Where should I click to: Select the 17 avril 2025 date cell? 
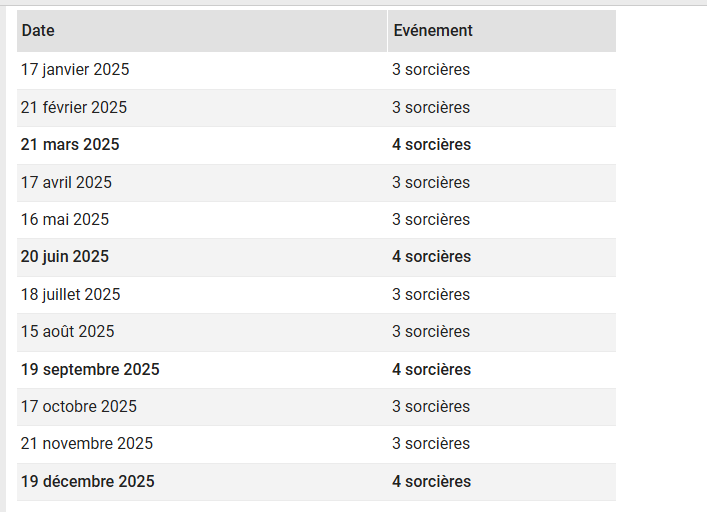66,182
